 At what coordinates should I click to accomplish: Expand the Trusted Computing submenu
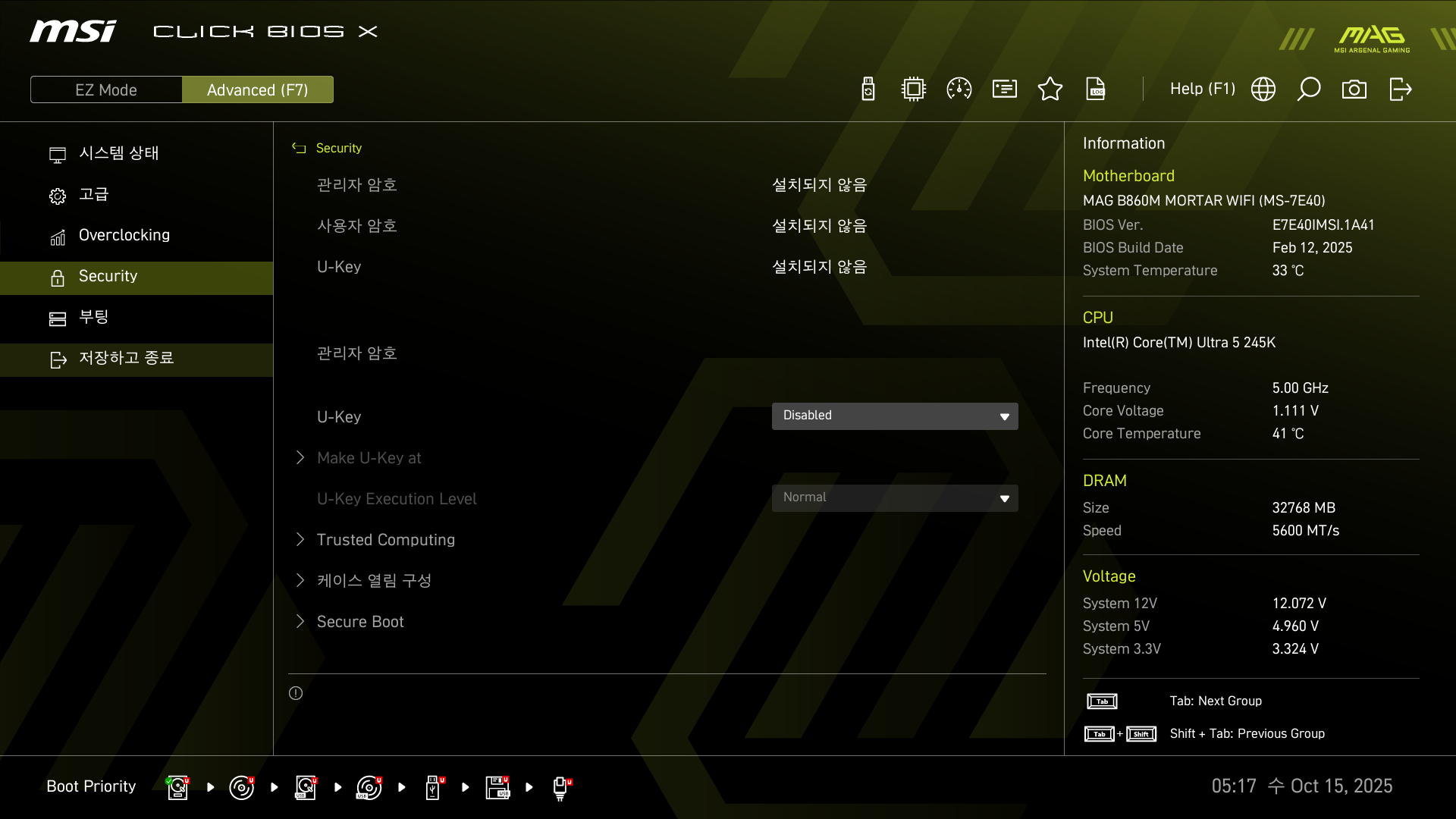coord(385,540)
